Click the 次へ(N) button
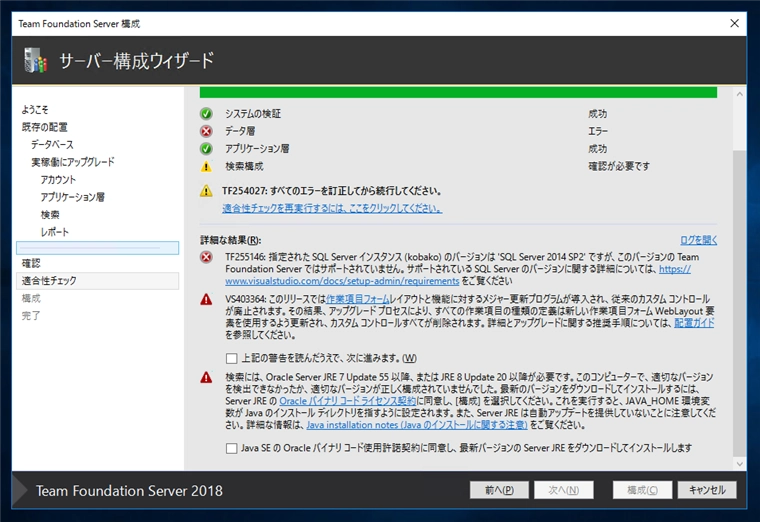 [x=564, y=490]
